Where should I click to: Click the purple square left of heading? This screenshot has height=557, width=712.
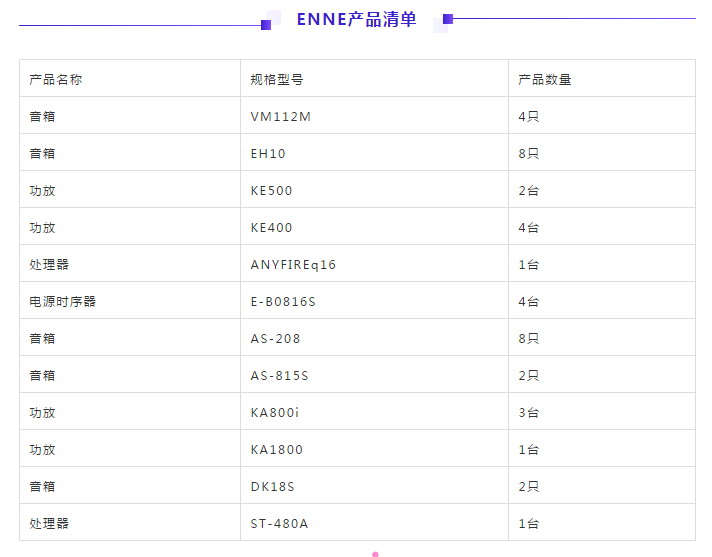click(x=266, y=25)
